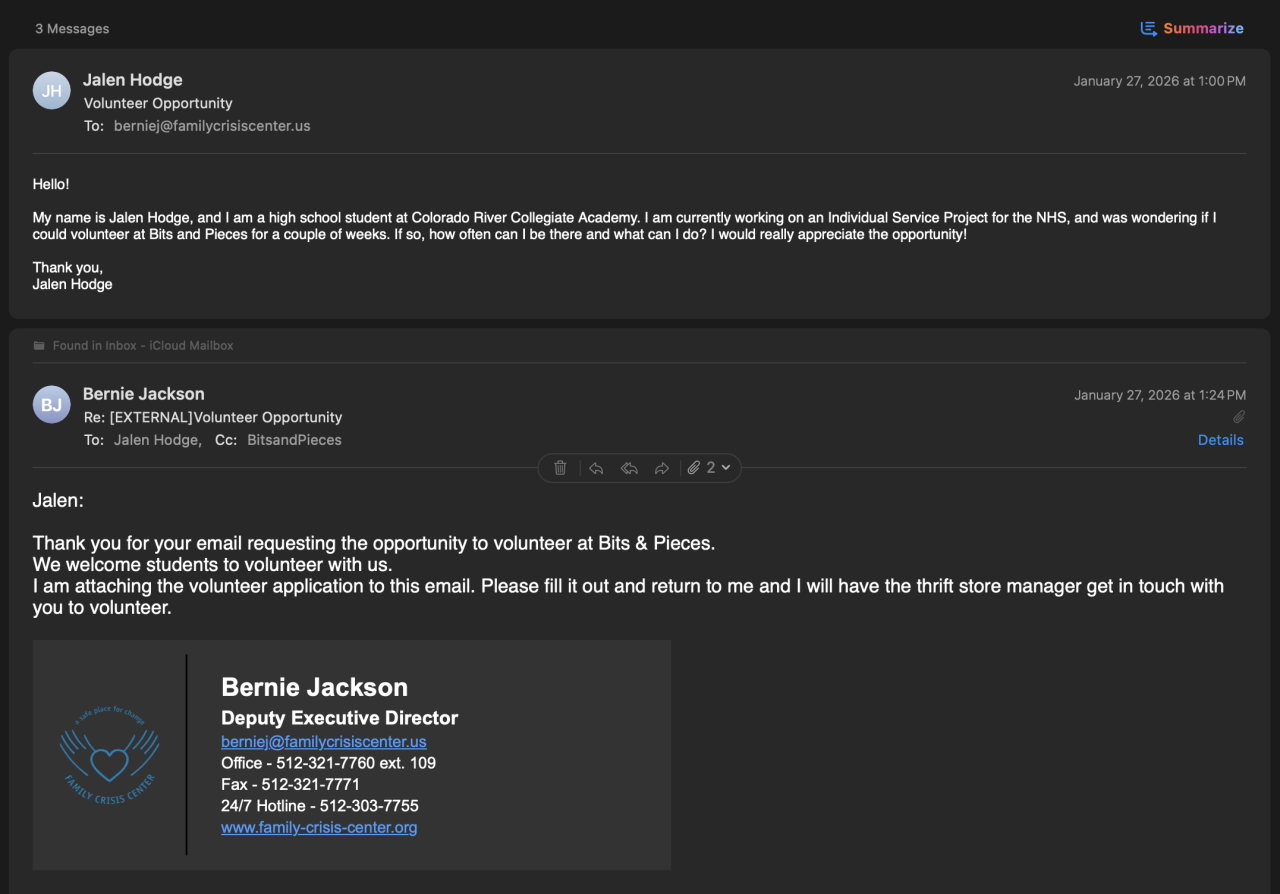
Task: Click the Jalen Hodge recipient in To field
Action: pyautogui.click(x=156, y=440)
